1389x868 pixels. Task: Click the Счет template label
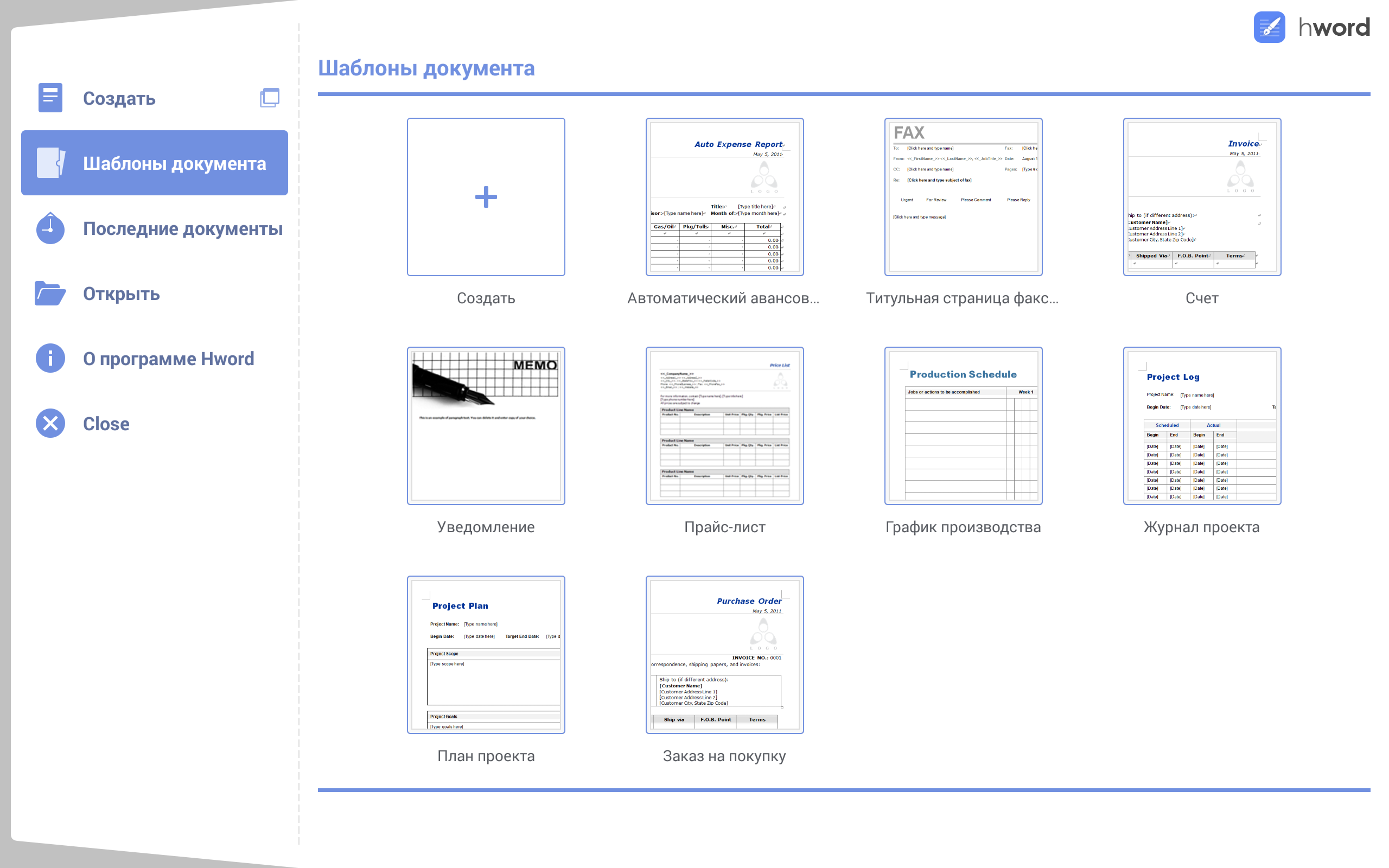pos(1202,298)
